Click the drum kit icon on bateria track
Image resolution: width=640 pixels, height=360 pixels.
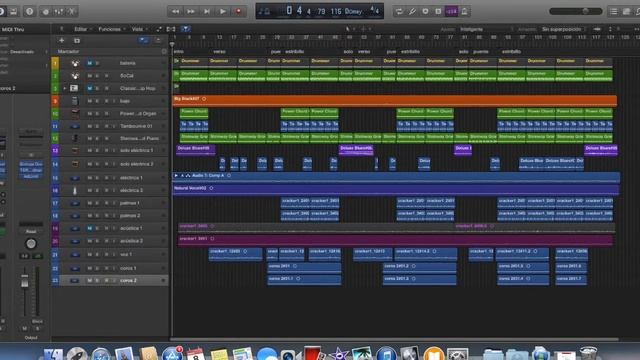pyautogui.click(x=75, y=63)
